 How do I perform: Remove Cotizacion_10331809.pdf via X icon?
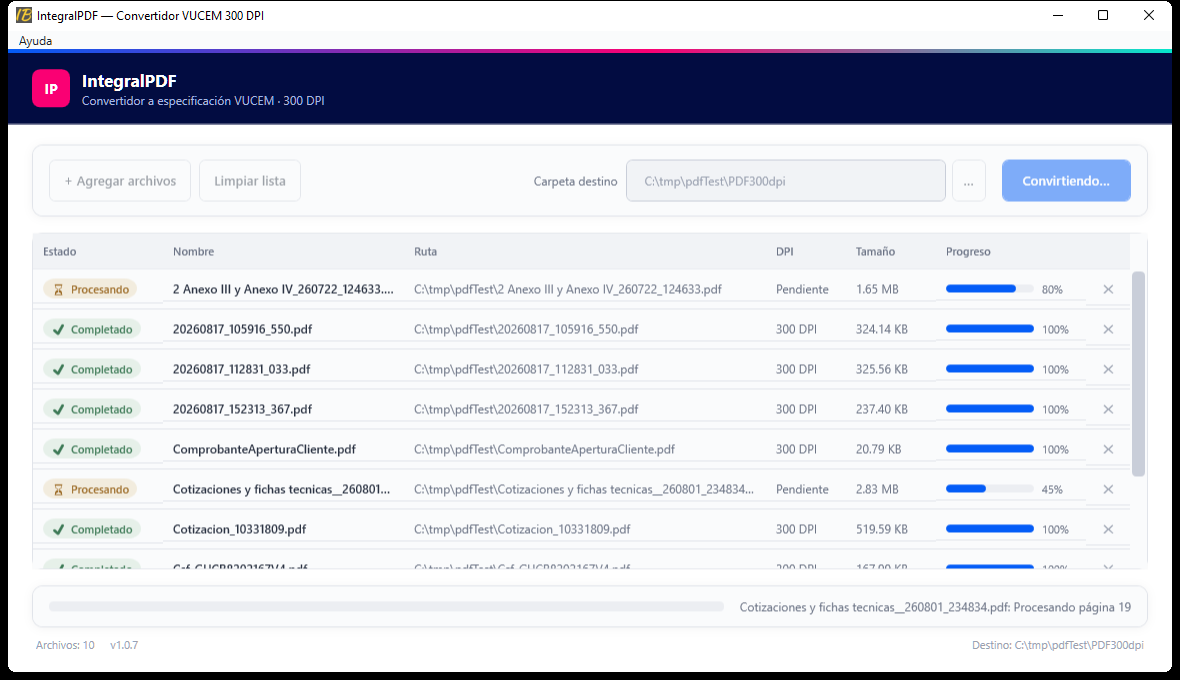point(1108,529)
